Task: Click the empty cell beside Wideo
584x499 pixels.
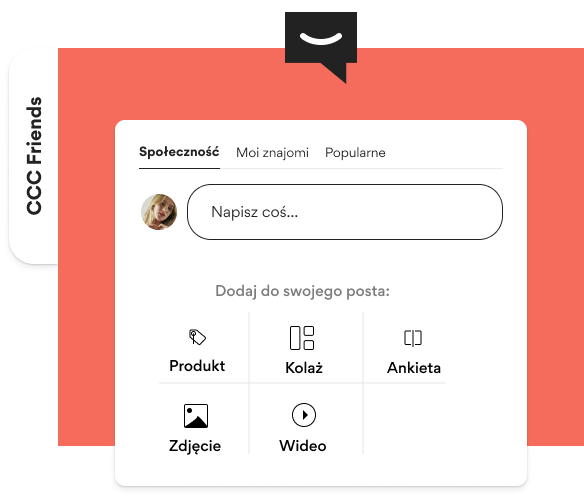Action: click(404, 419)
